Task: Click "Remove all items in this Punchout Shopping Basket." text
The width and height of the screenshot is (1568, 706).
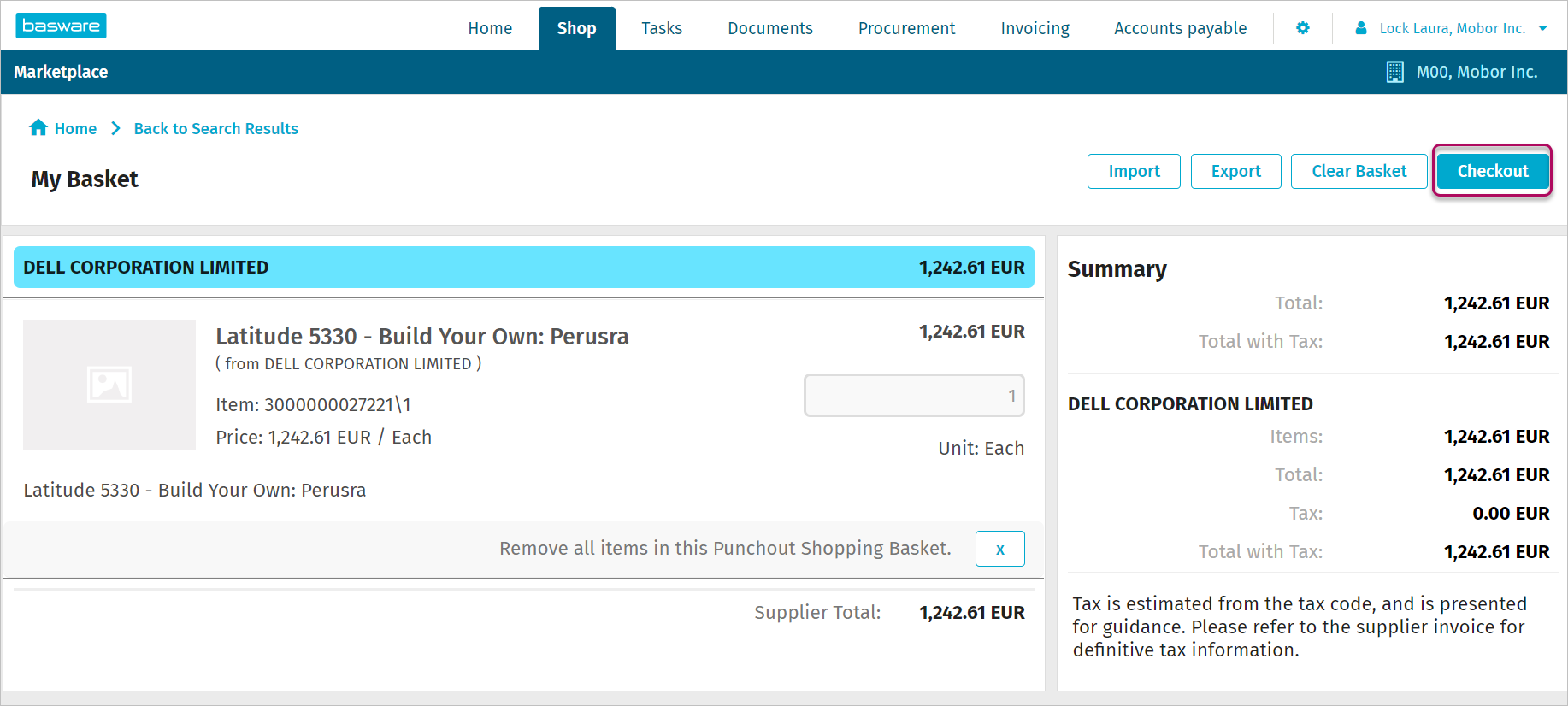Action: pyautogui.click(x=726, y=548)
